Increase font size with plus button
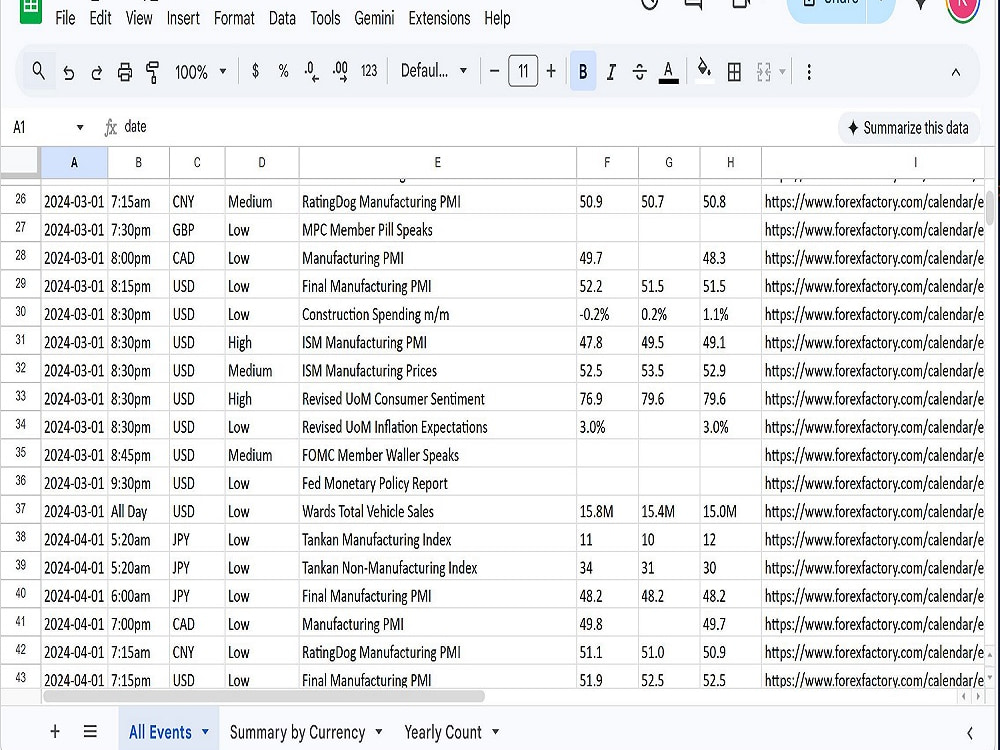1000x750 pixels. coord(551,71)
